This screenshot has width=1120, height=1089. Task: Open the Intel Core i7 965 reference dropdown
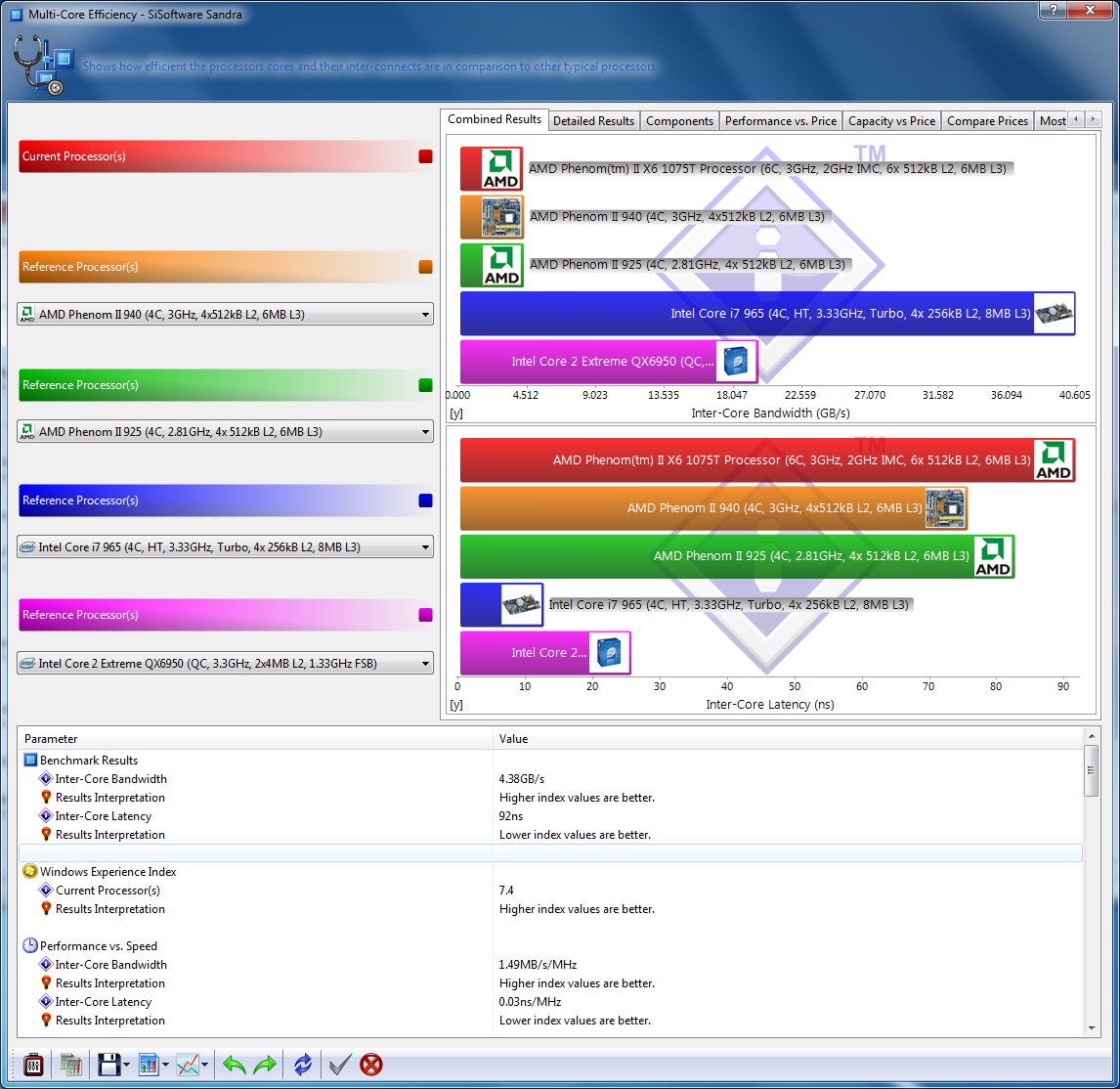coord(225,546)
